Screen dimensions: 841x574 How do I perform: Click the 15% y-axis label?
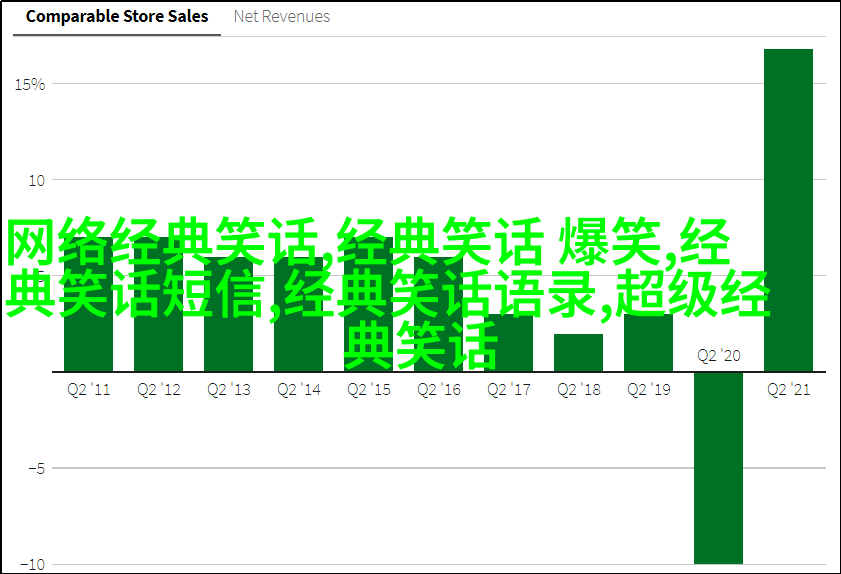point(30,85)
